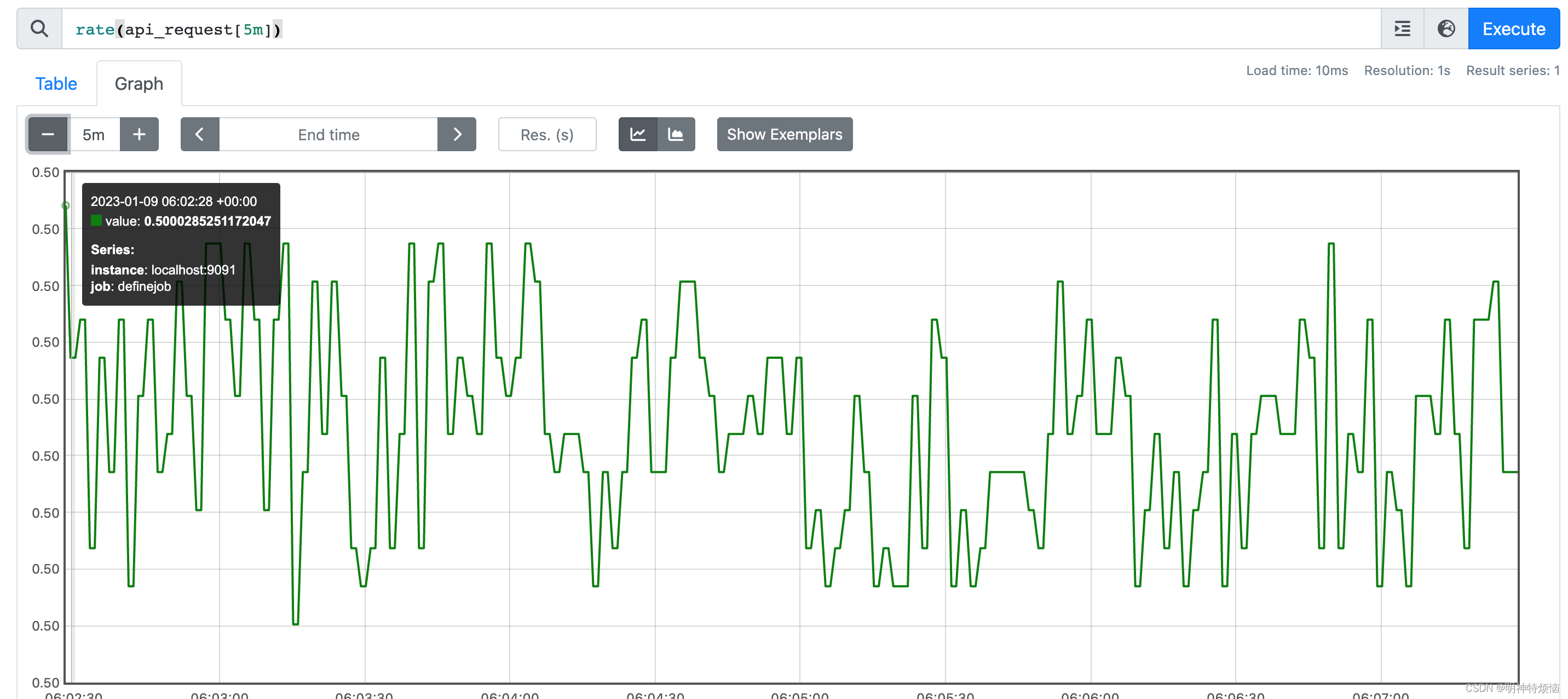The height and width of the screenshot is (699, 1568).
Task: Click the 06:03:00 x-axis label
Action: pyautogui.click(x=219, y=694)
